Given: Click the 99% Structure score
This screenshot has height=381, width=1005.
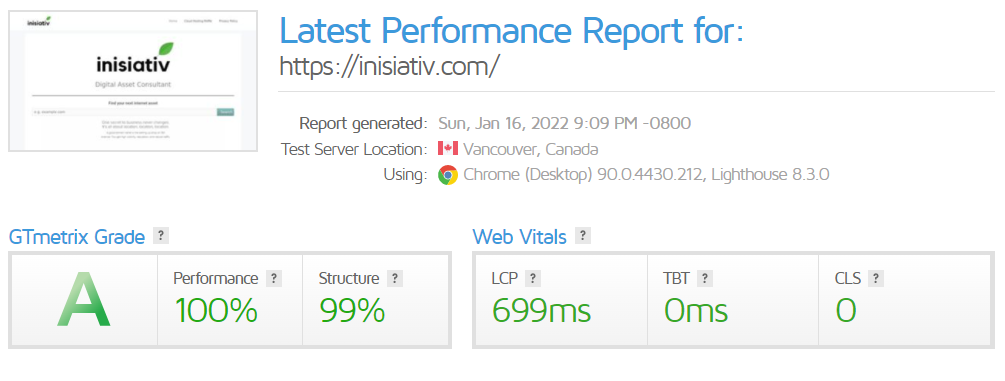Looking at the screenshot, I should coord(353,311).
